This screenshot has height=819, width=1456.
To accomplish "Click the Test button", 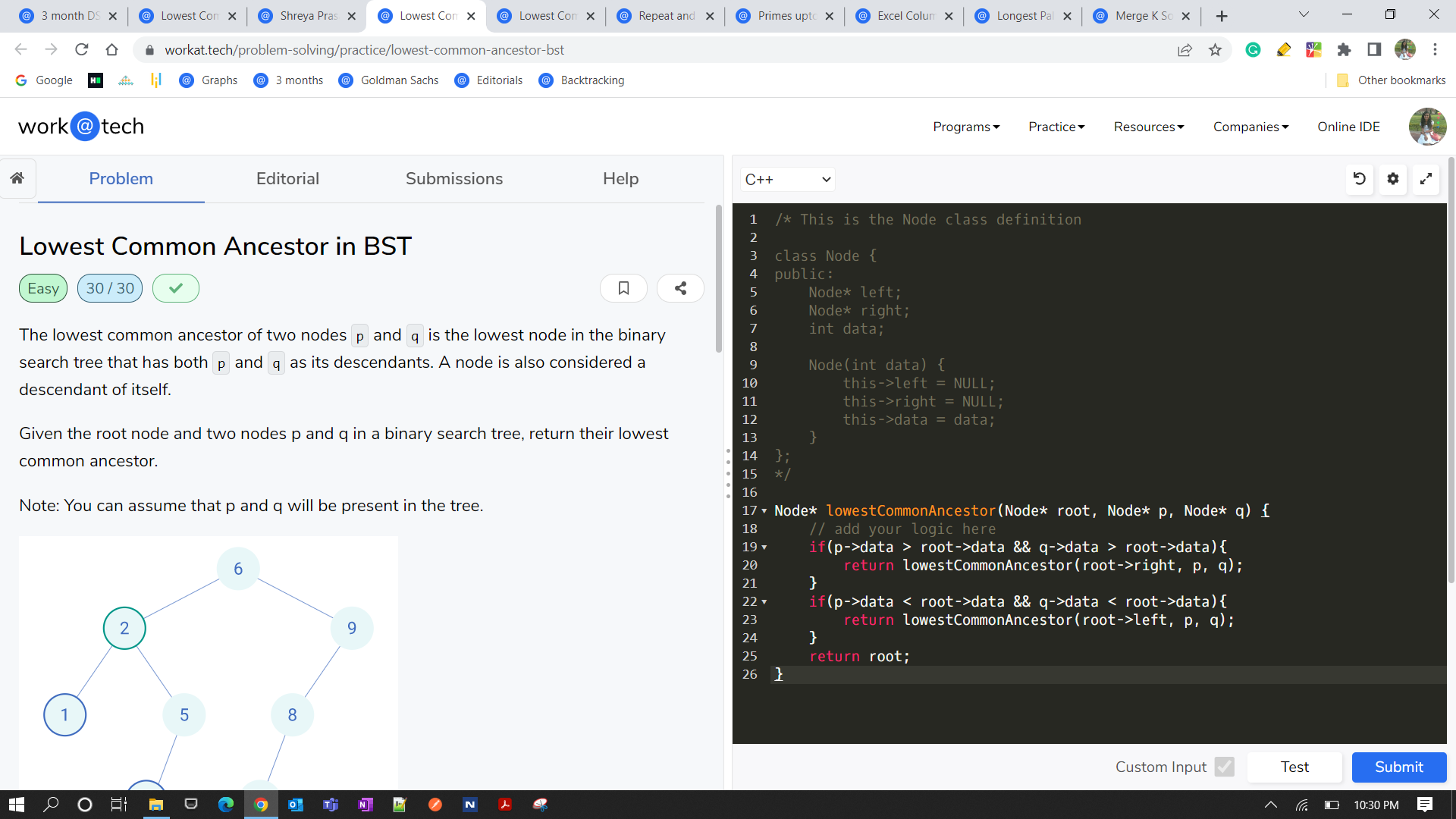I will pos(1296,767).
